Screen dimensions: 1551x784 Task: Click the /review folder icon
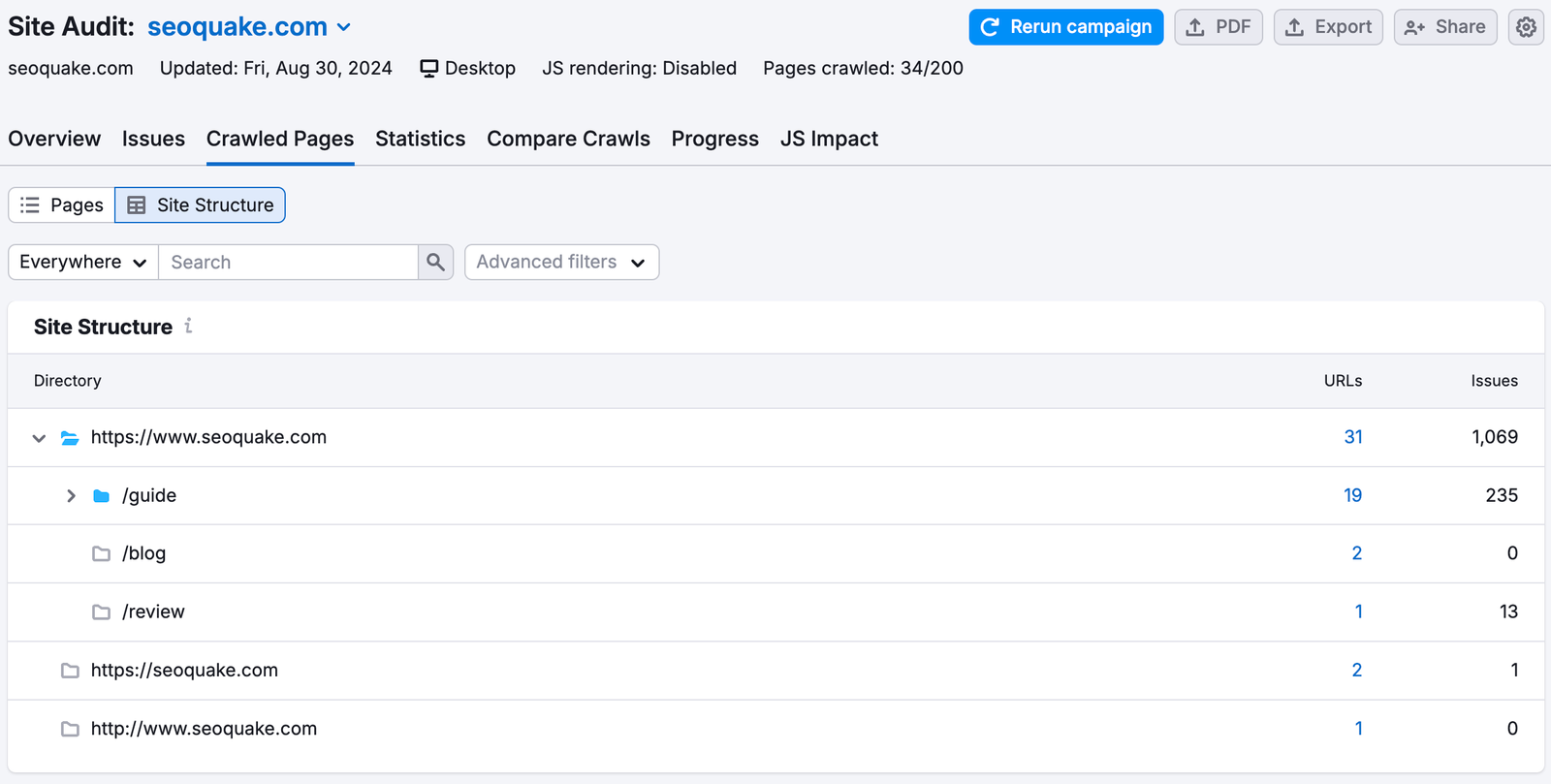(x=101, y=612)
